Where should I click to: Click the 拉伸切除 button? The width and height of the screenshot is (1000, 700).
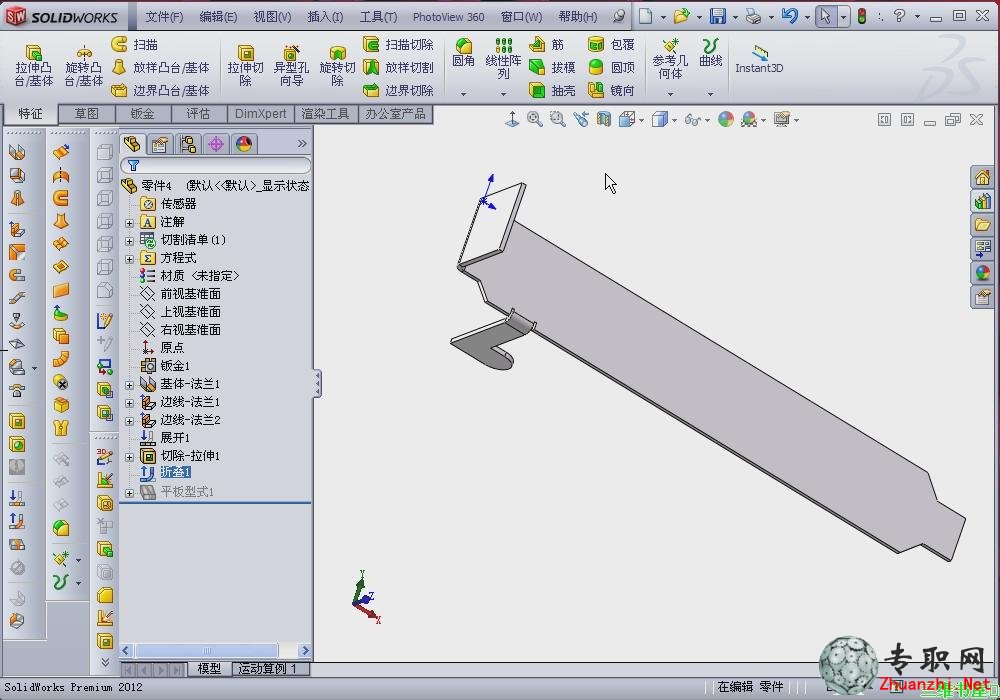click(246, 64)
